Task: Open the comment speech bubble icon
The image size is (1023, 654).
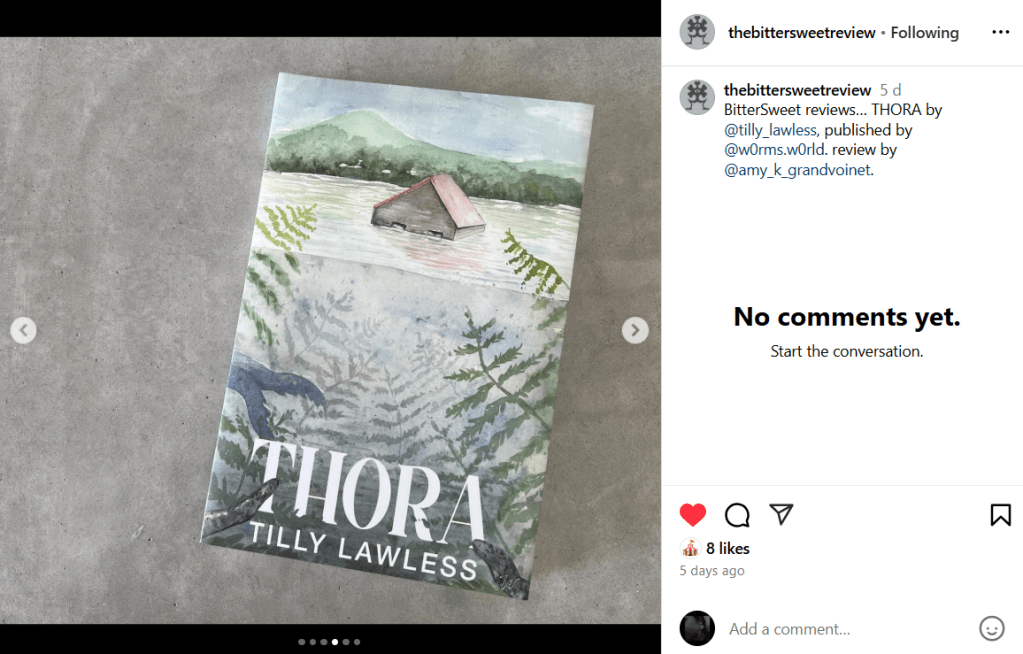Action: [737, 515]
